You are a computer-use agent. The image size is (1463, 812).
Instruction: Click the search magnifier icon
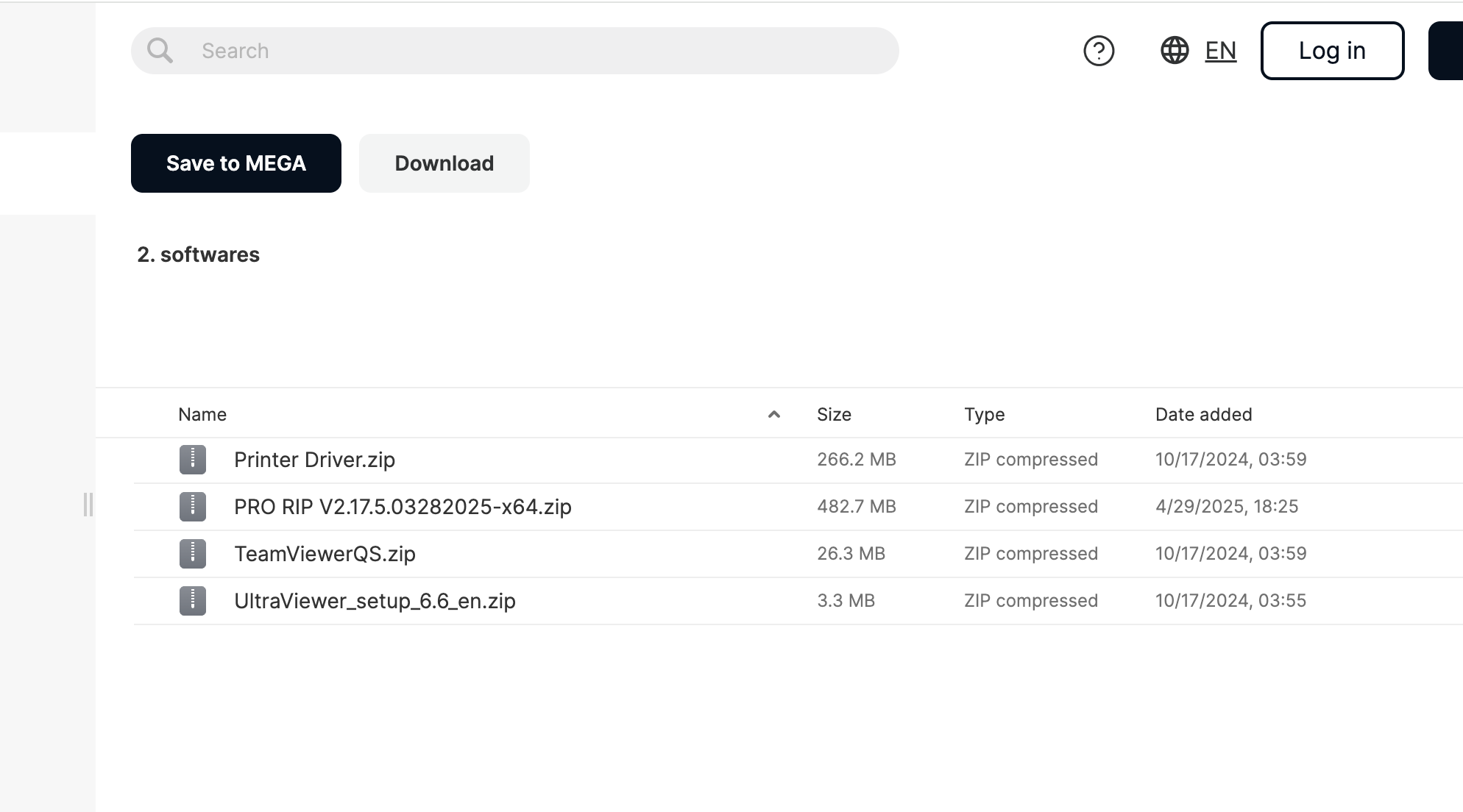[160, 51]
